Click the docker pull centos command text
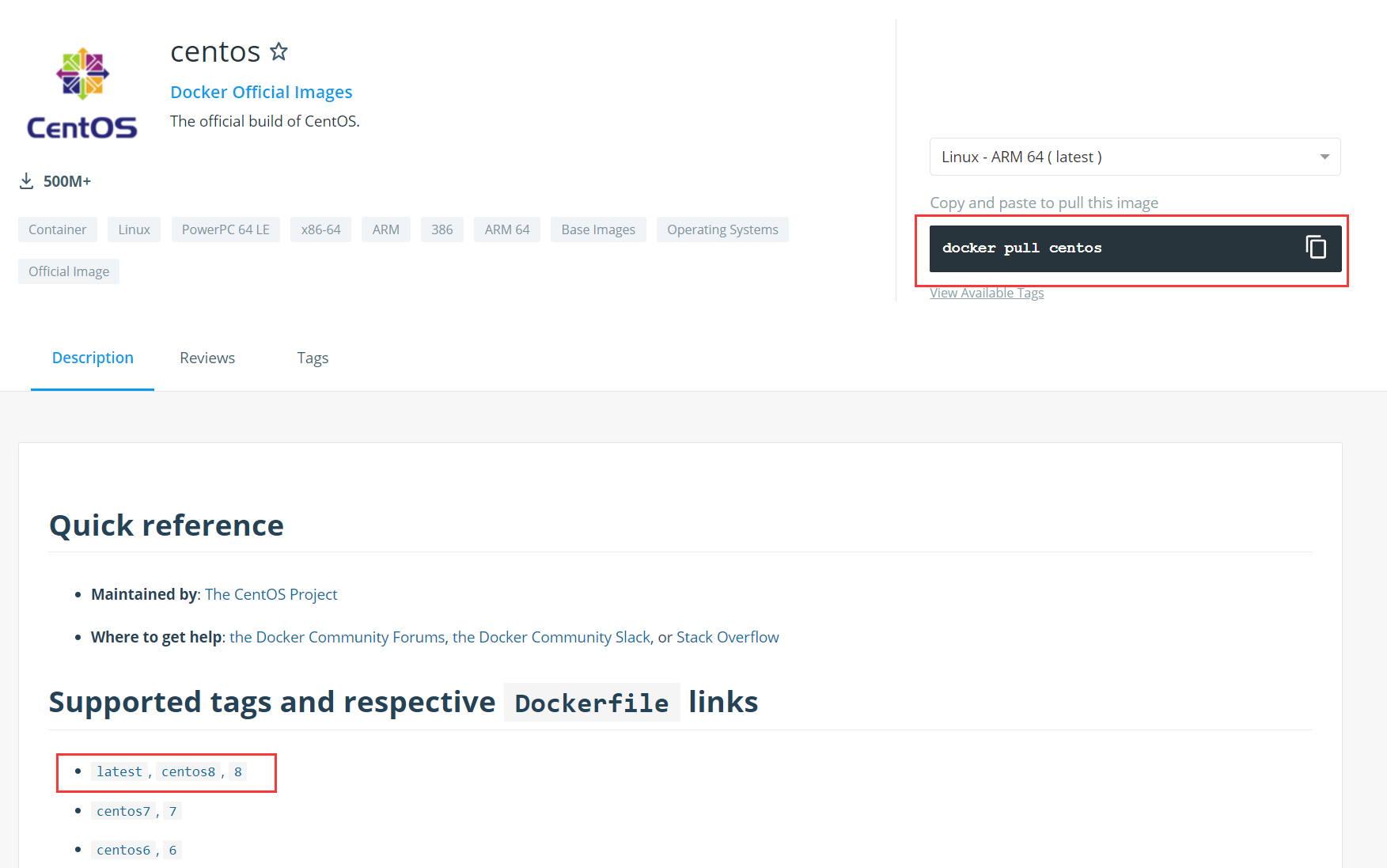Viewport: 1387px width, 868px height. (1021, 248)
